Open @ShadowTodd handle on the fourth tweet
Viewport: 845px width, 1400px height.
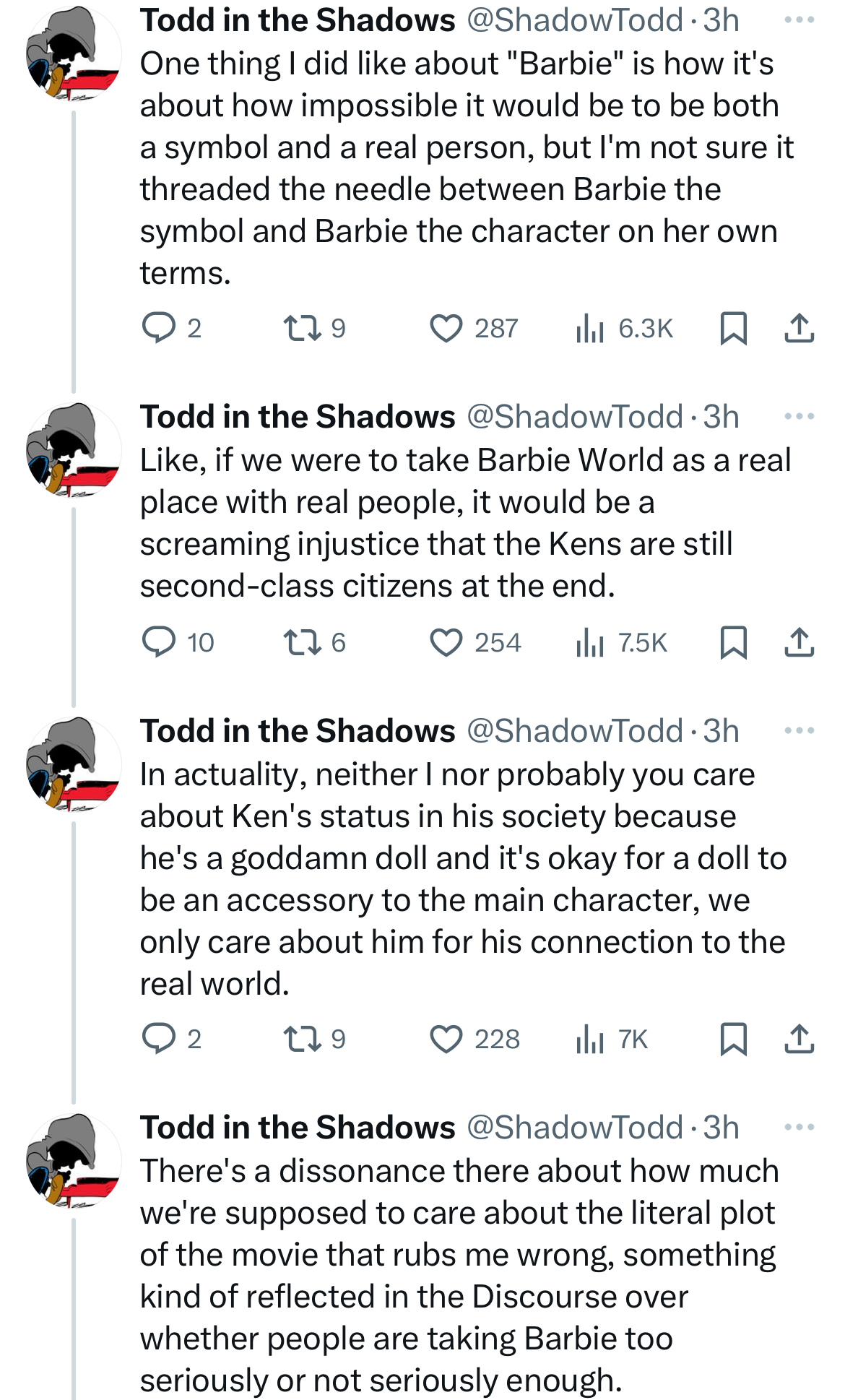coord(575,1128)
